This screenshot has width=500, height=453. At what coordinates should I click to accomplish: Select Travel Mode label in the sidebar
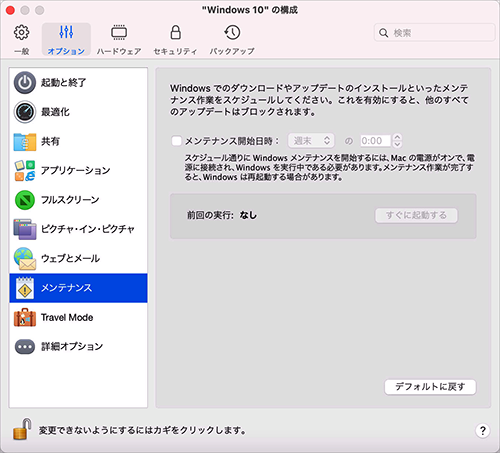point(67,317)
